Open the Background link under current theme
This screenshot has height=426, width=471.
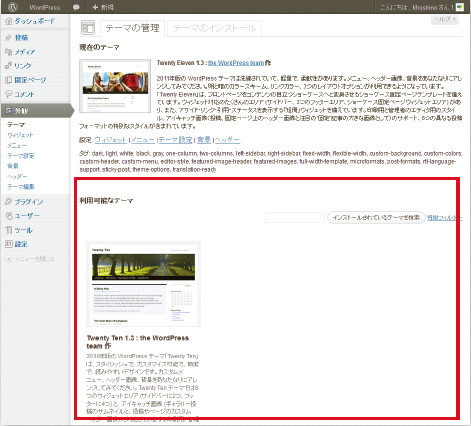click(204, 140)
